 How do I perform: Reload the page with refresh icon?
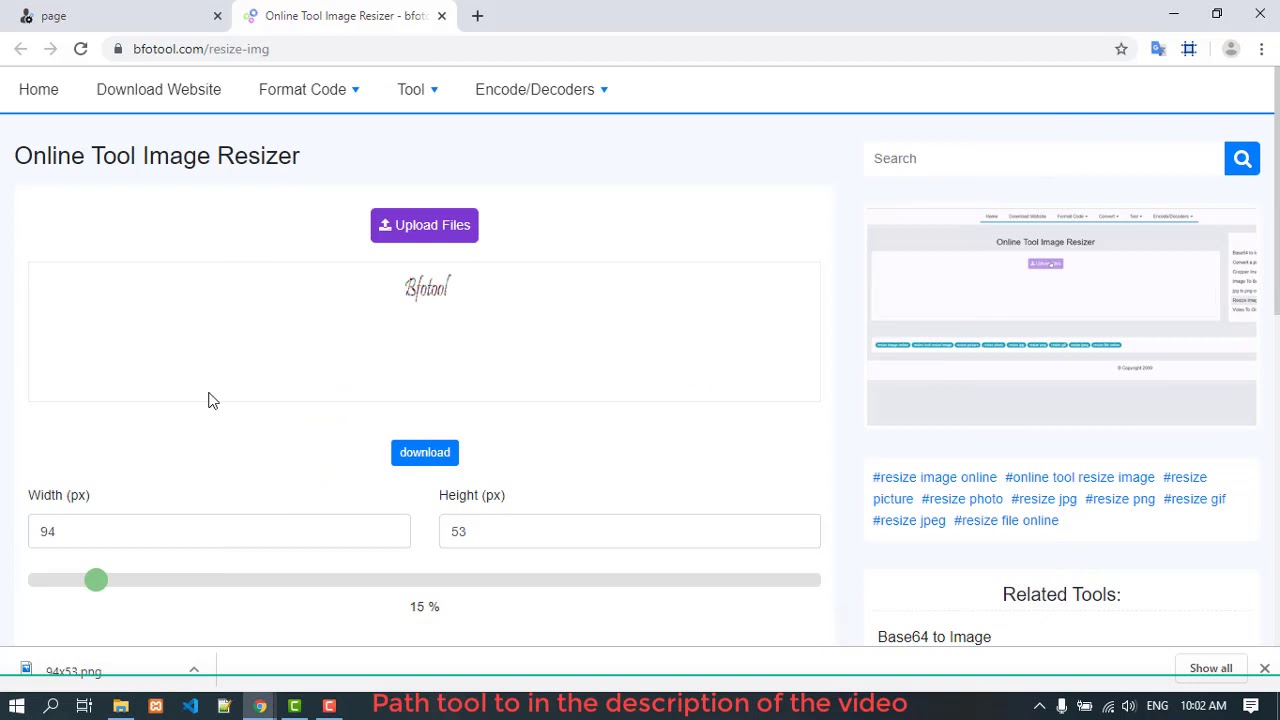tap(81, 49)
